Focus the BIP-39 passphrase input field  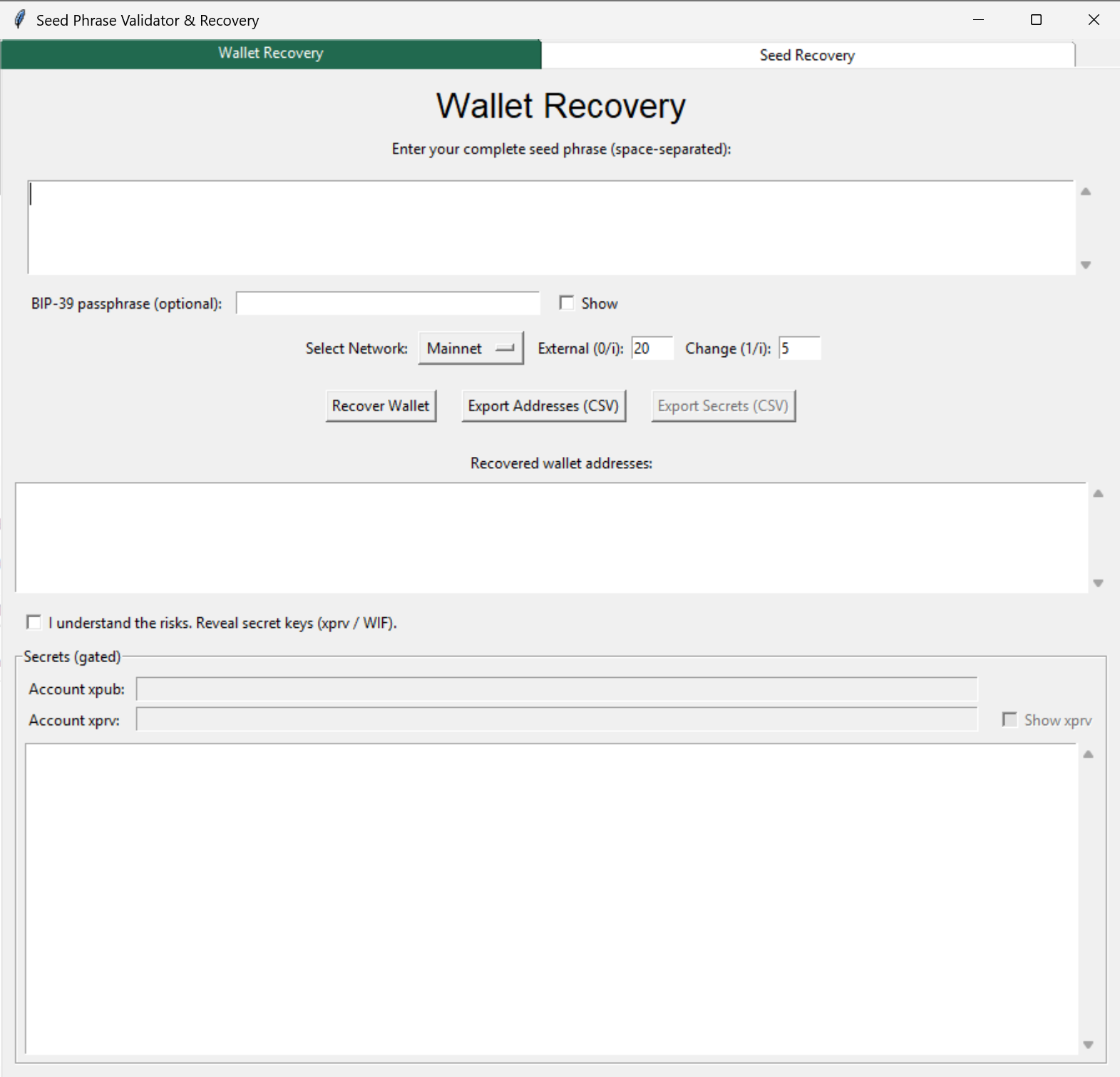[388, 304]
